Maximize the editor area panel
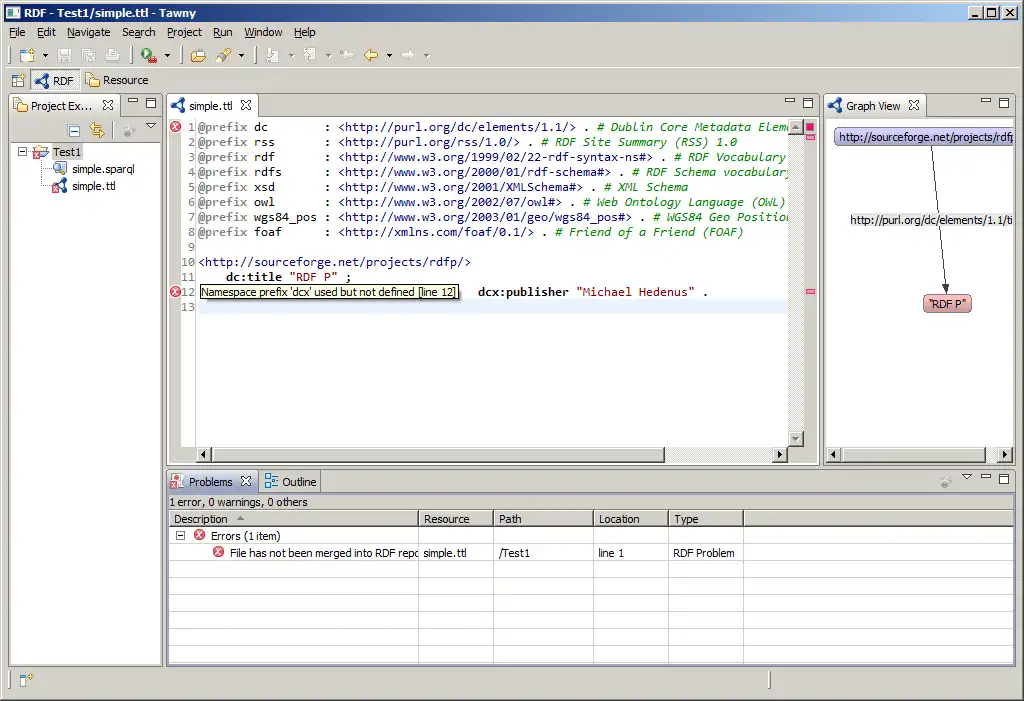Image resolution: width=1024 pixels, height=701 pixels. pyautogui.click(x=808, y=103)
